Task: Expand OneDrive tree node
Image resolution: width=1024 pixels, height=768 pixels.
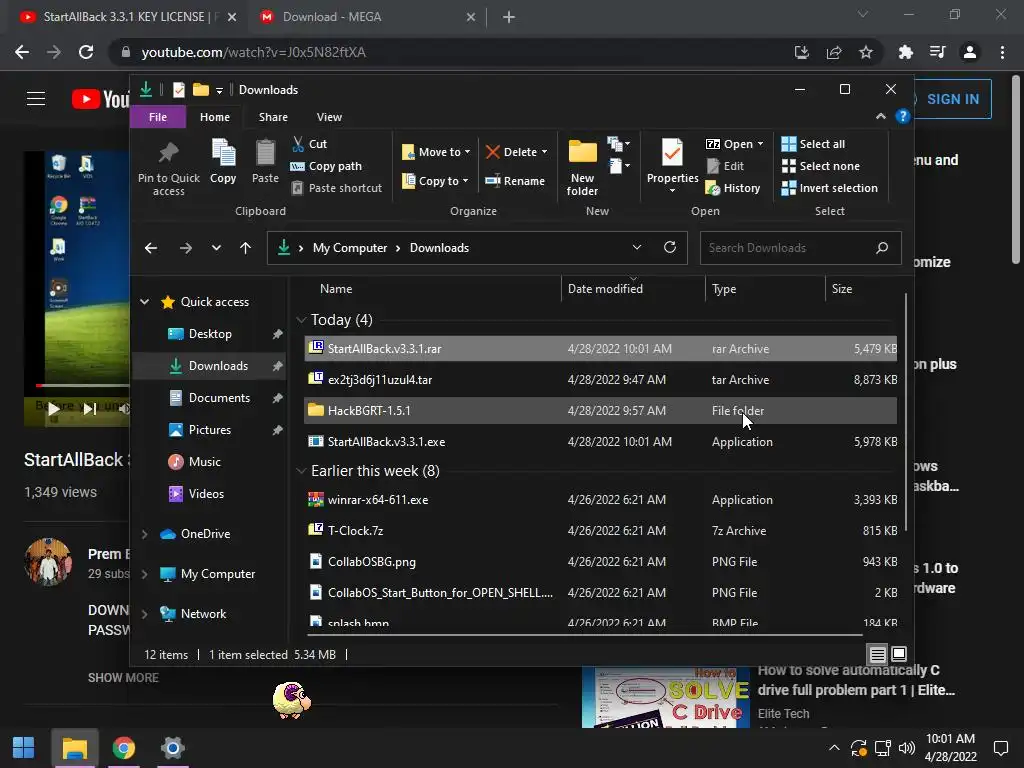Action: click(x=145, y=534)
